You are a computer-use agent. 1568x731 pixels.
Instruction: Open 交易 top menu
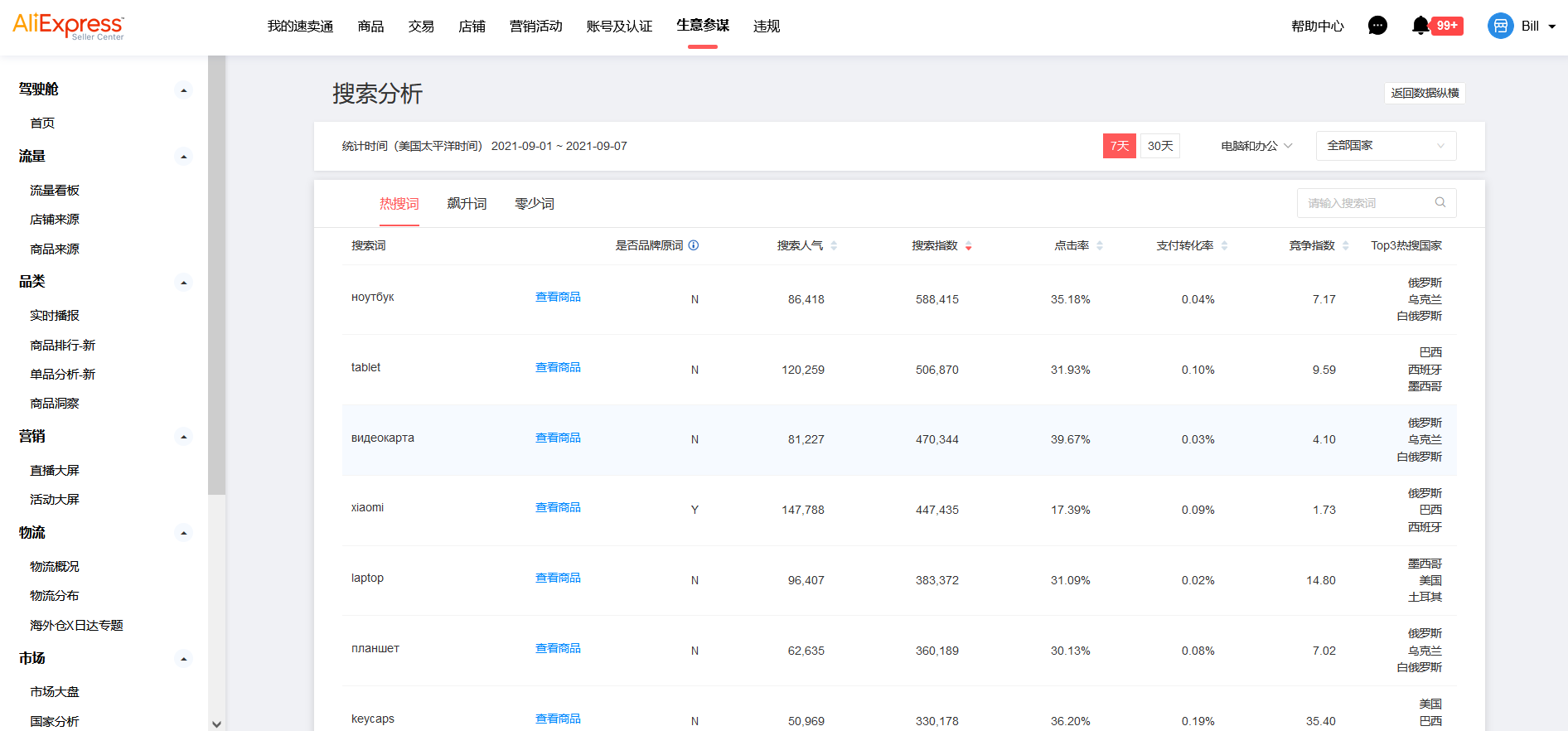pyautogui.click(x=421, y=27)
